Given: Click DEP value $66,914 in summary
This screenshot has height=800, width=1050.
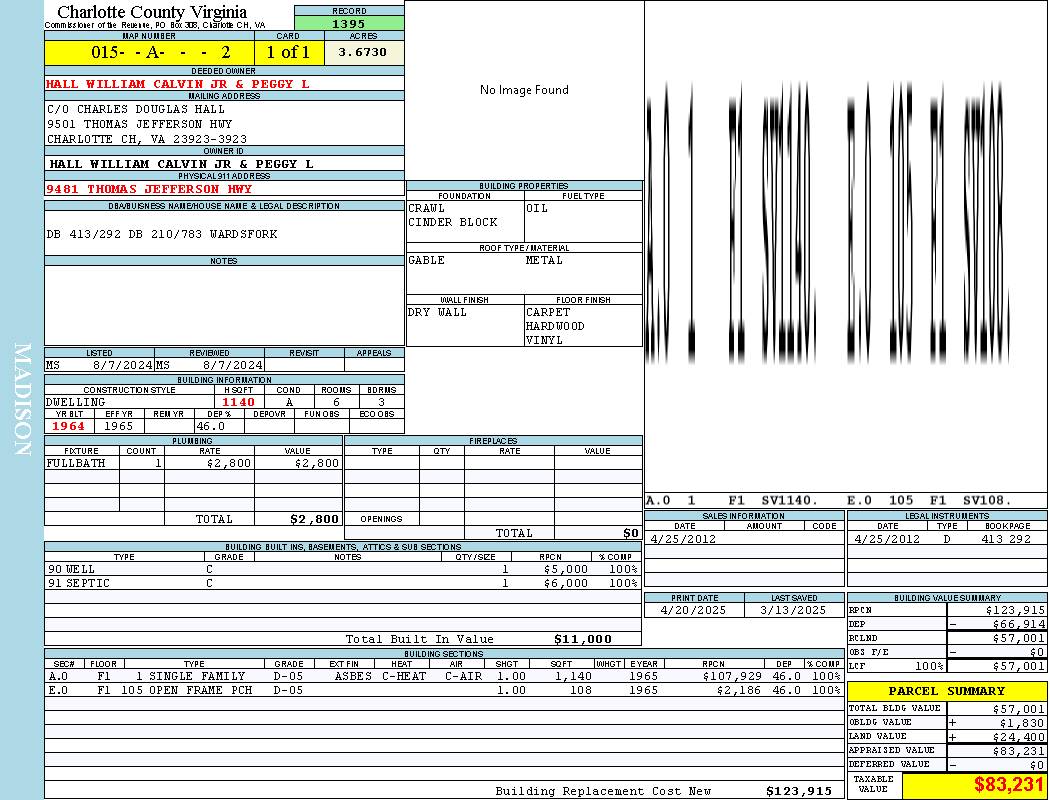Looking at the screenshot, I should [x=1019, y=625].
